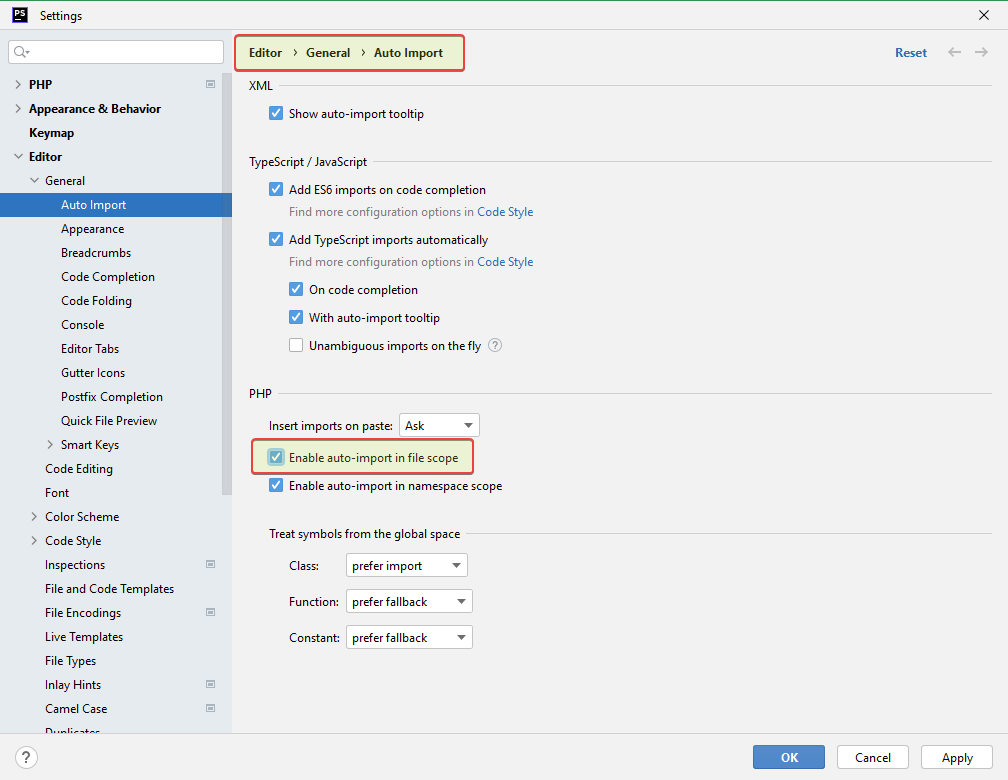The image size is (1008, 780).
Task: Click the project-level icon beside Inspections
Action: point(210,565)
